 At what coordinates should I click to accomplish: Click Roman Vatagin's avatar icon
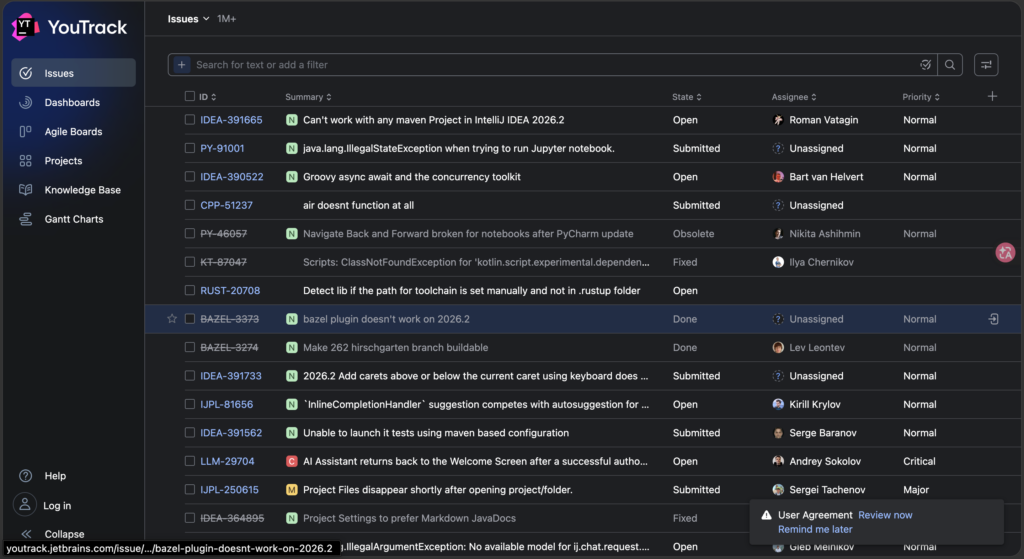click(778, 120)
